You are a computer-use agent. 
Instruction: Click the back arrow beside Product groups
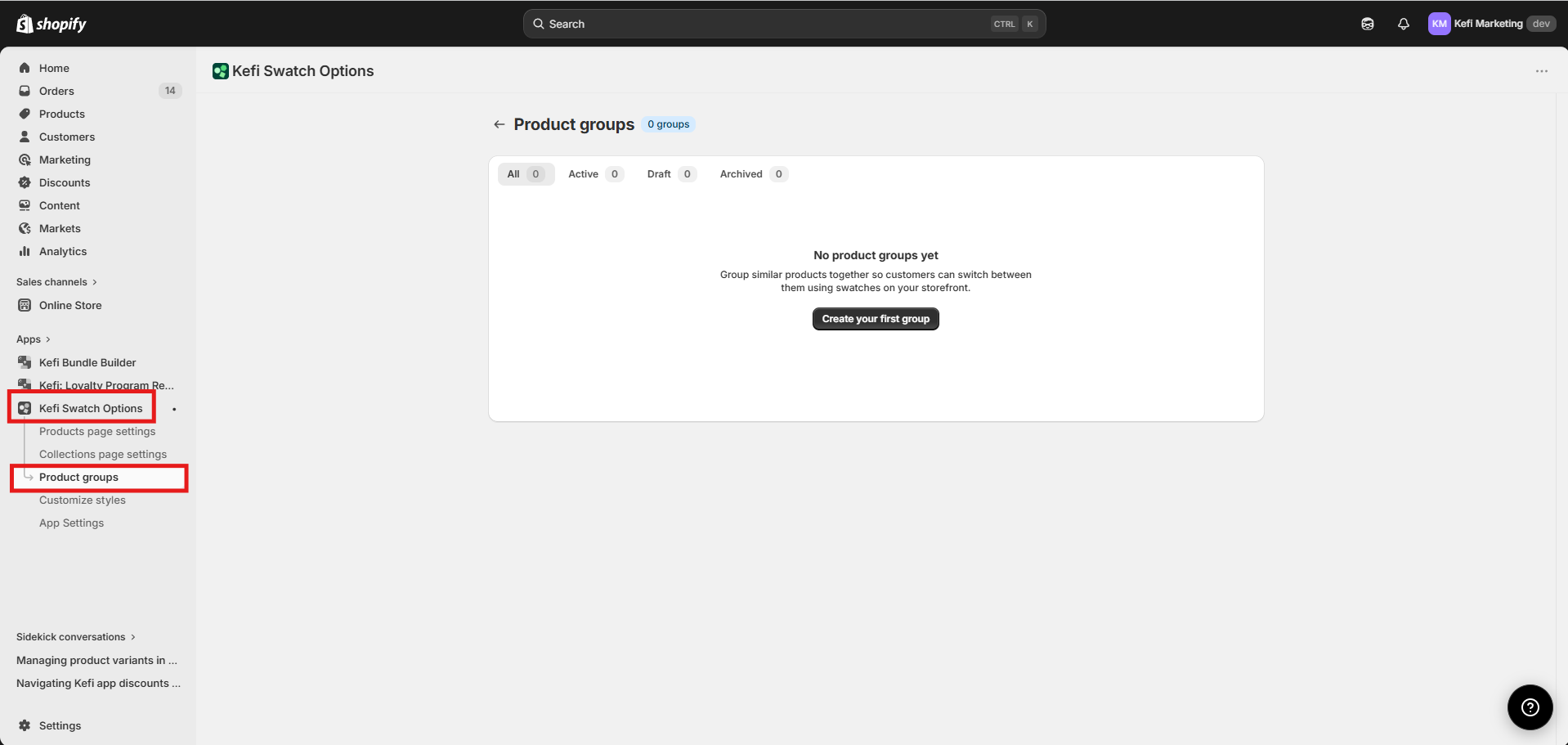[x=499, y=124]
